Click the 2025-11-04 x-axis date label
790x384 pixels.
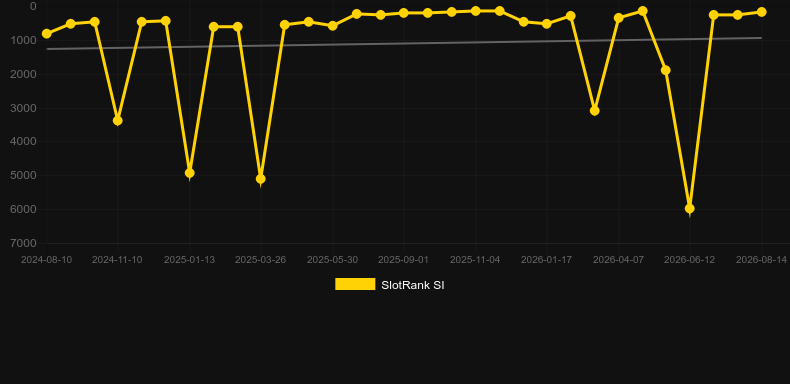(x=475, y=260)
